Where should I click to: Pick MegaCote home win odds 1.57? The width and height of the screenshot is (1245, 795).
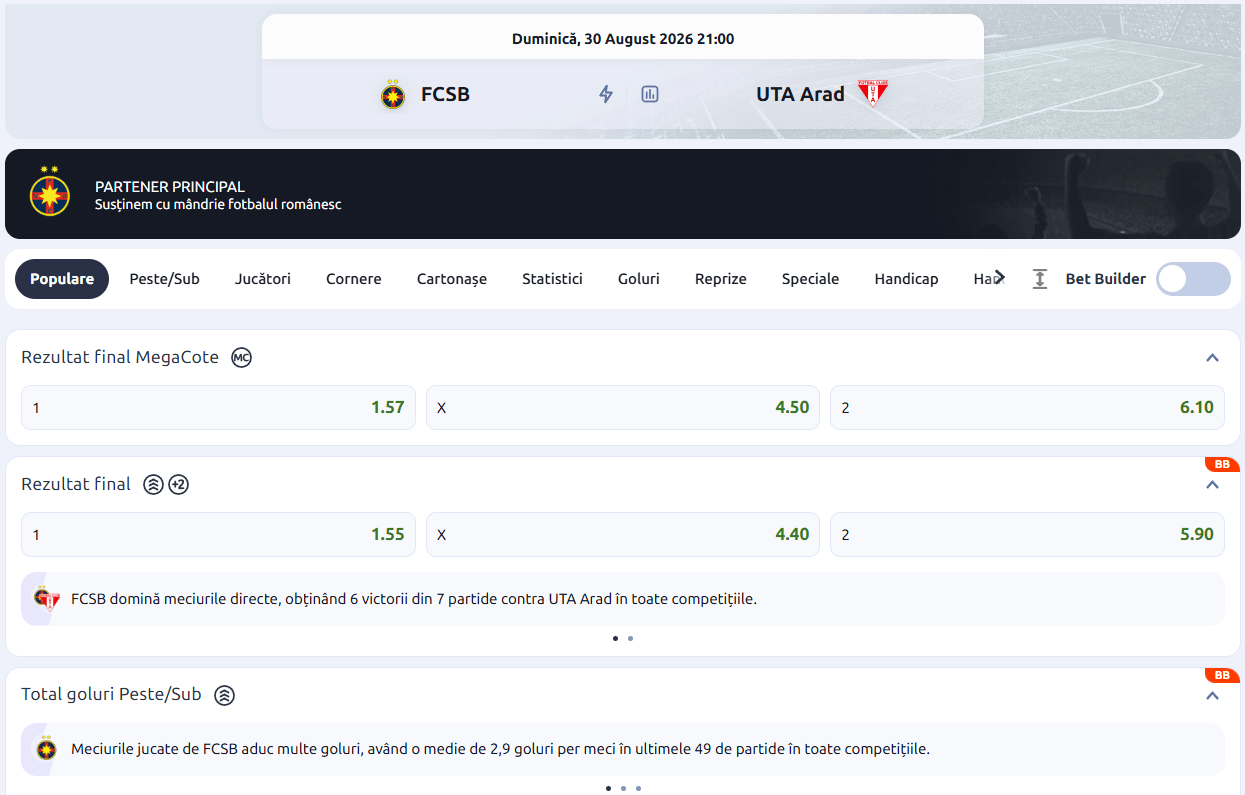coord(218,407)
